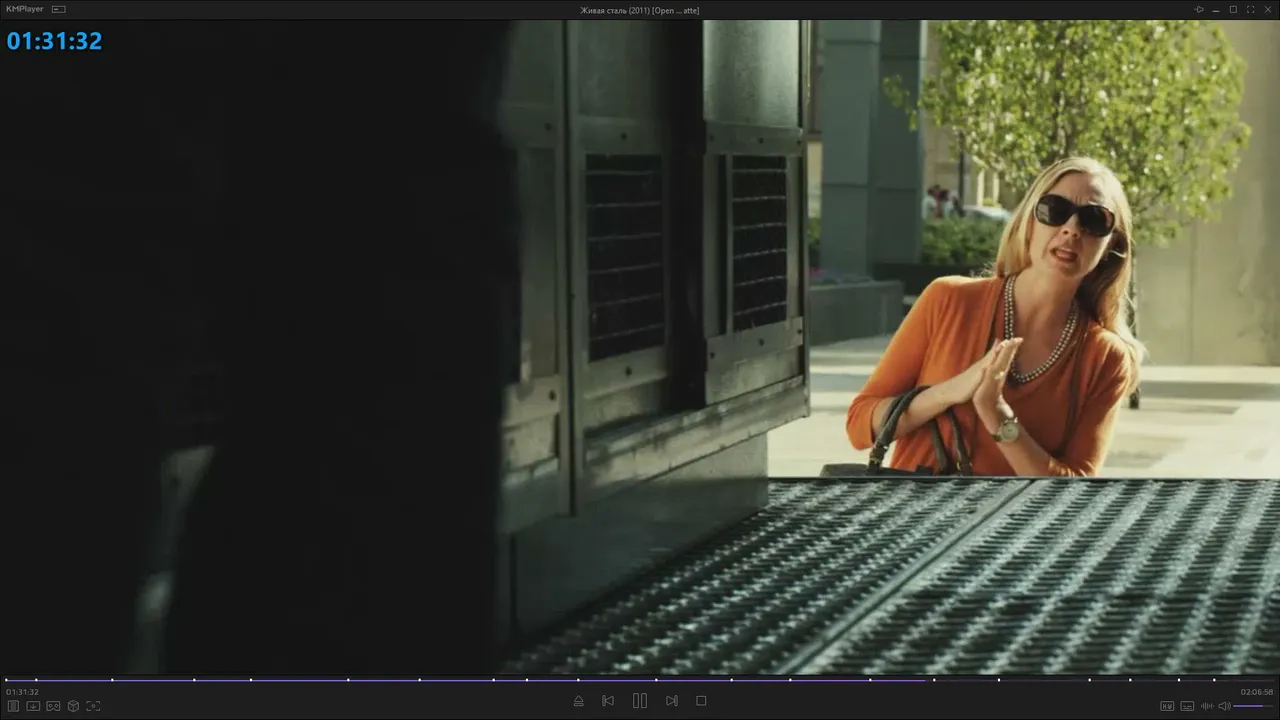Mute the volume speaker icon

click(x=1224, y=706)
